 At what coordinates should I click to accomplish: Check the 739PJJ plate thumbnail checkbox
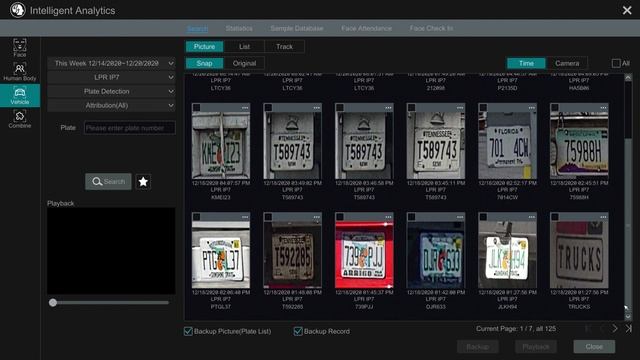(340, 217)
